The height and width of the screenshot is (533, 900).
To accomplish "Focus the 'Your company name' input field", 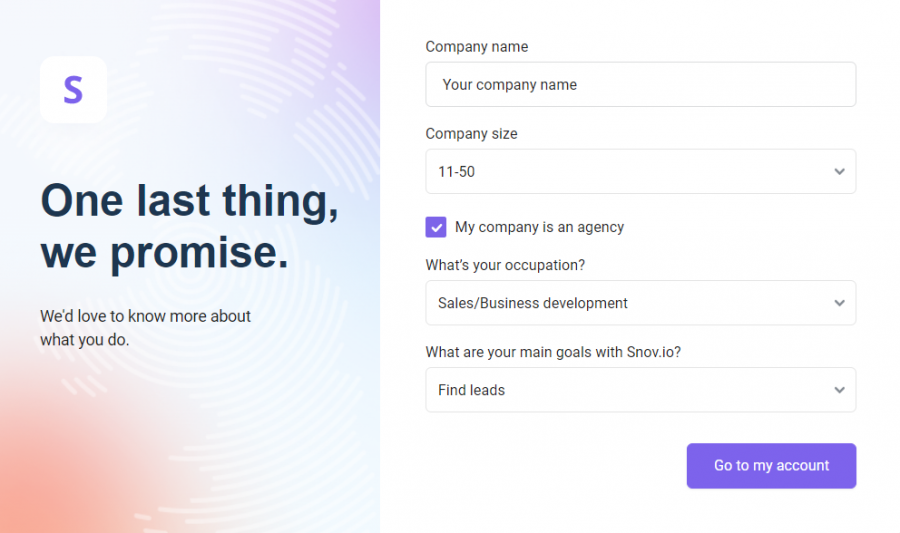I will pos(641,84).
